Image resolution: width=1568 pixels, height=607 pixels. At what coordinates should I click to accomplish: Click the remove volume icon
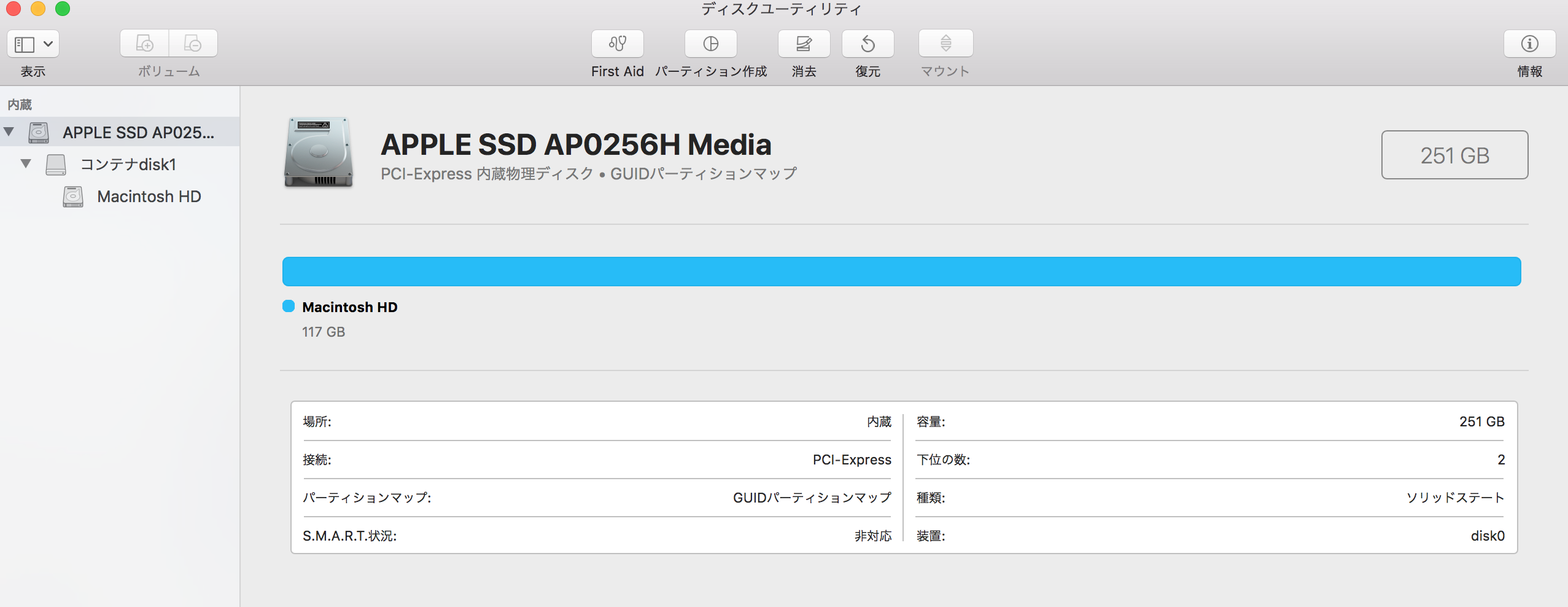(193, 44)
